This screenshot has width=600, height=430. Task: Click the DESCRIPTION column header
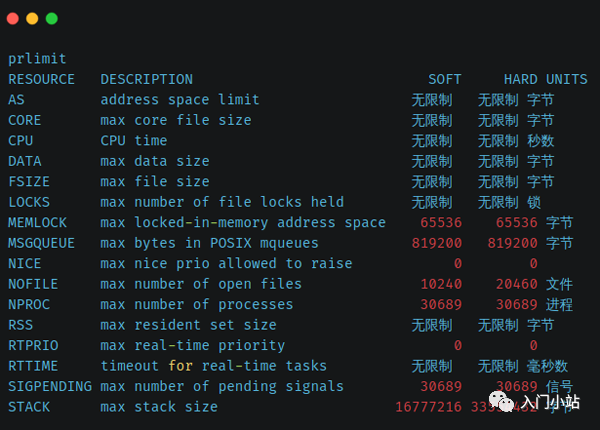click(147, 79)
